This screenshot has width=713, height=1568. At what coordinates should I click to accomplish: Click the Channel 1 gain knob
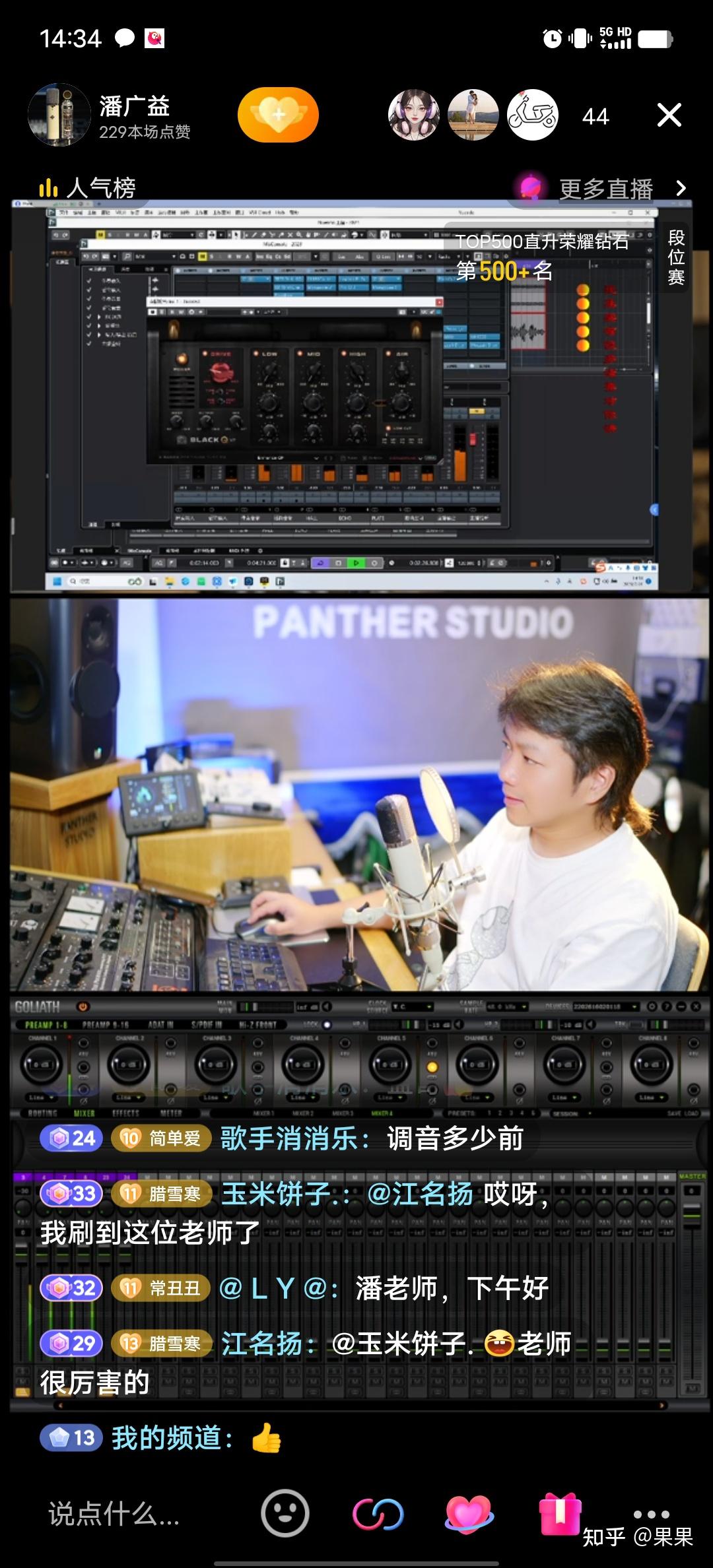pos(42,1064)
